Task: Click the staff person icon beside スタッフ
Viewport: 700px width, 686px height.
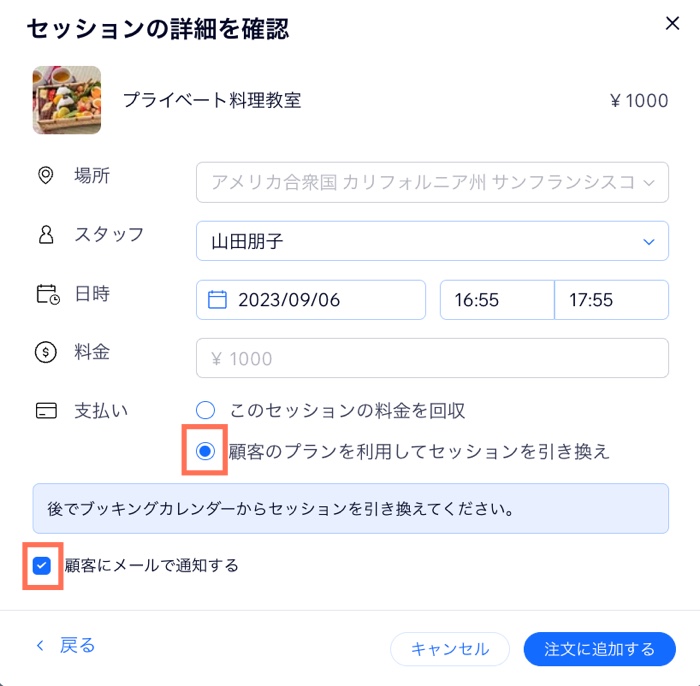Action: point(46,234)
